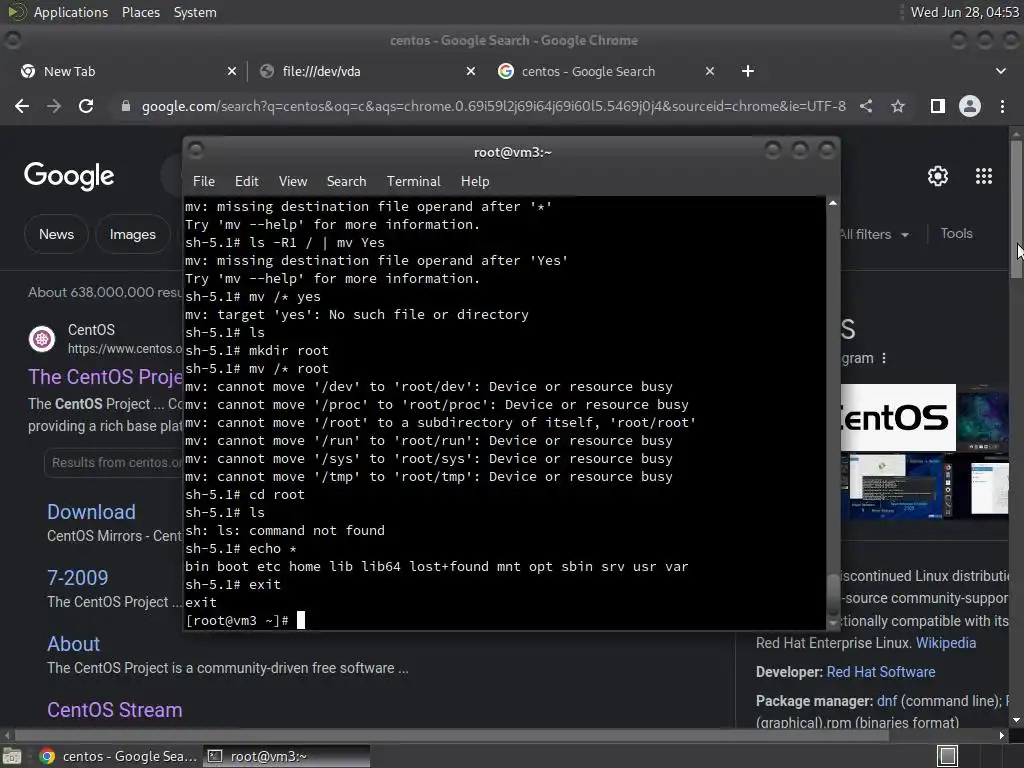Close the New Tab tab

232,71
